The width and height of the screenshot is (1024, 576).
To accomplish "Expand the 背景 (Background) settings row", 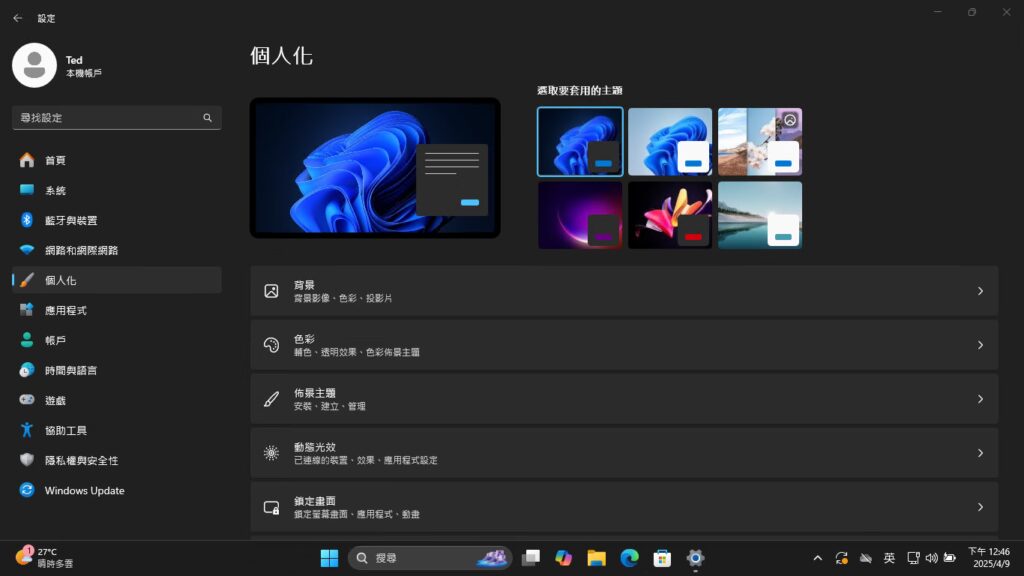I will pos(624,291).
